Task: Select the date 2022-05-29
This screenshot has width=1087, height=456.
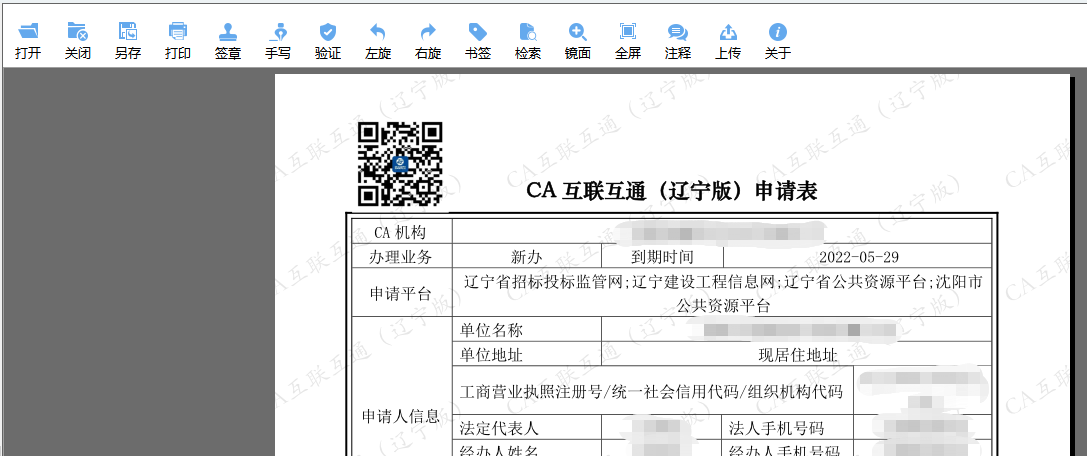Action: [858, 257]
